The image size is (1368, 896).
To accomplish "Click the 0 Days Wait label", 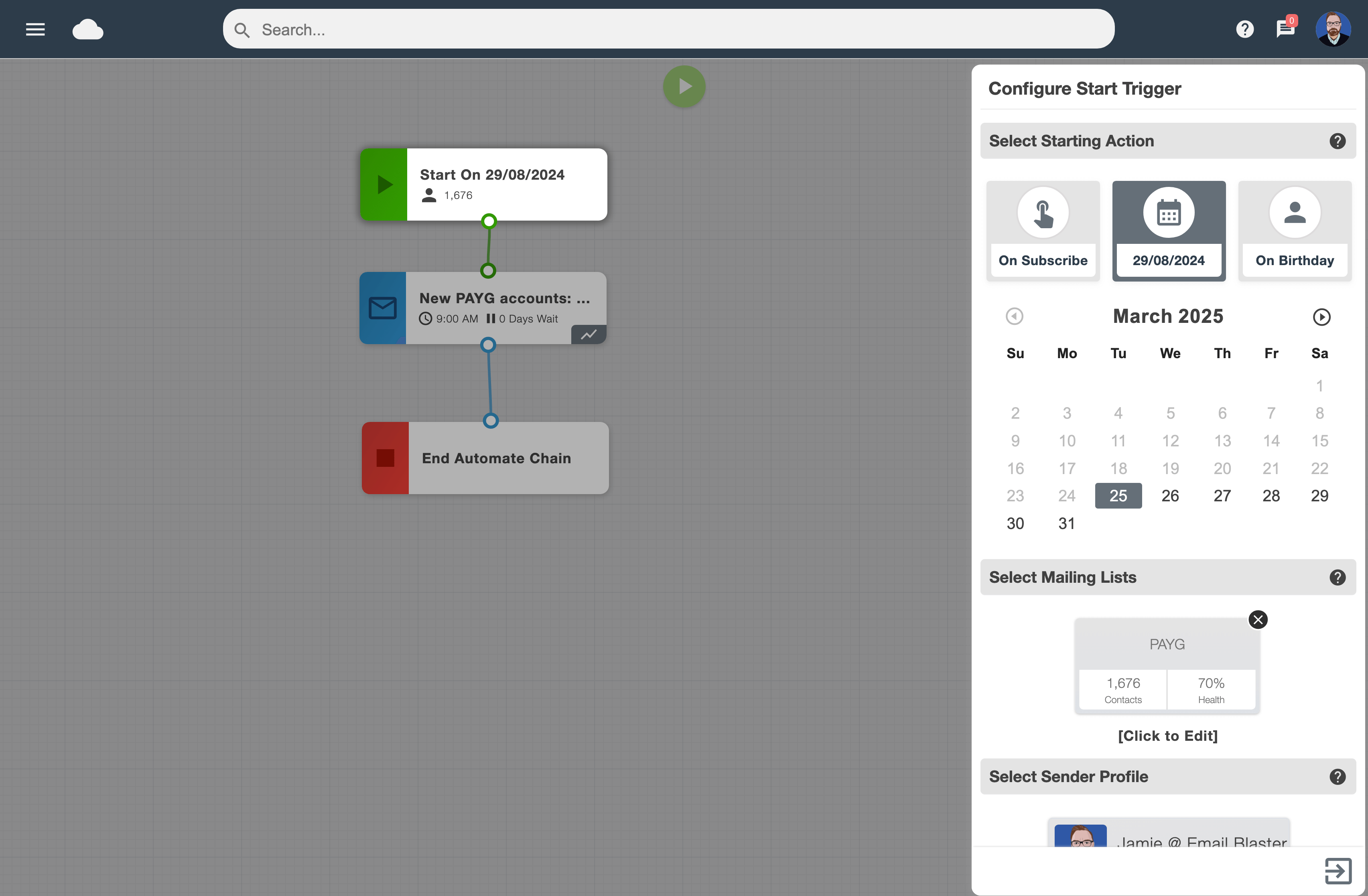I will pos(528,318).
